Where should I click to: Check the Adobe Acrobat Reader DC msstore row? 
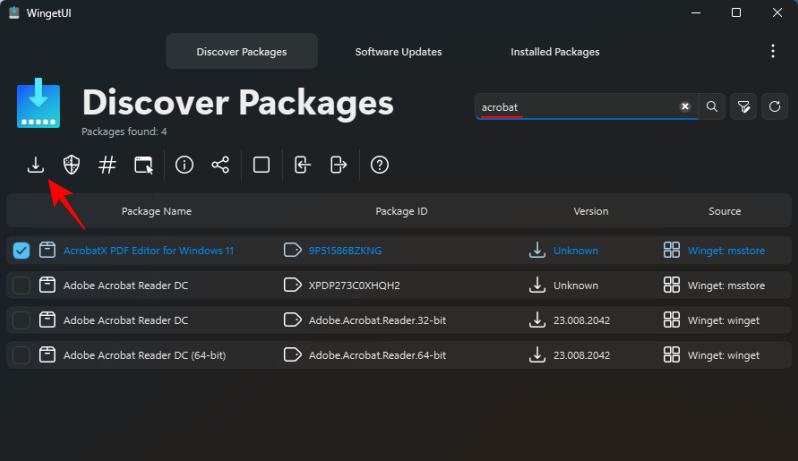point(21,285)
